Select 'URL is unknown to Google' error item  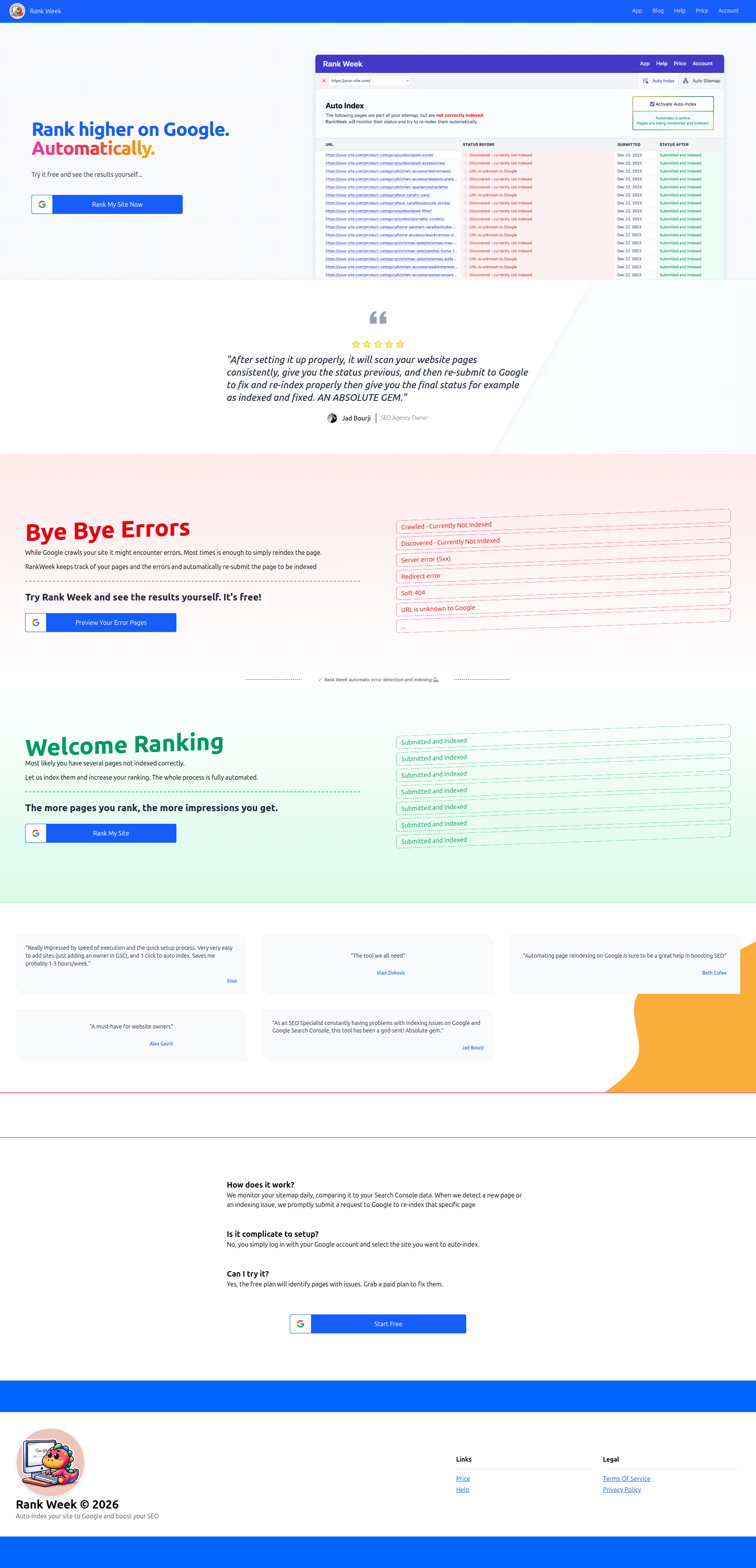[x=563, y=604]
